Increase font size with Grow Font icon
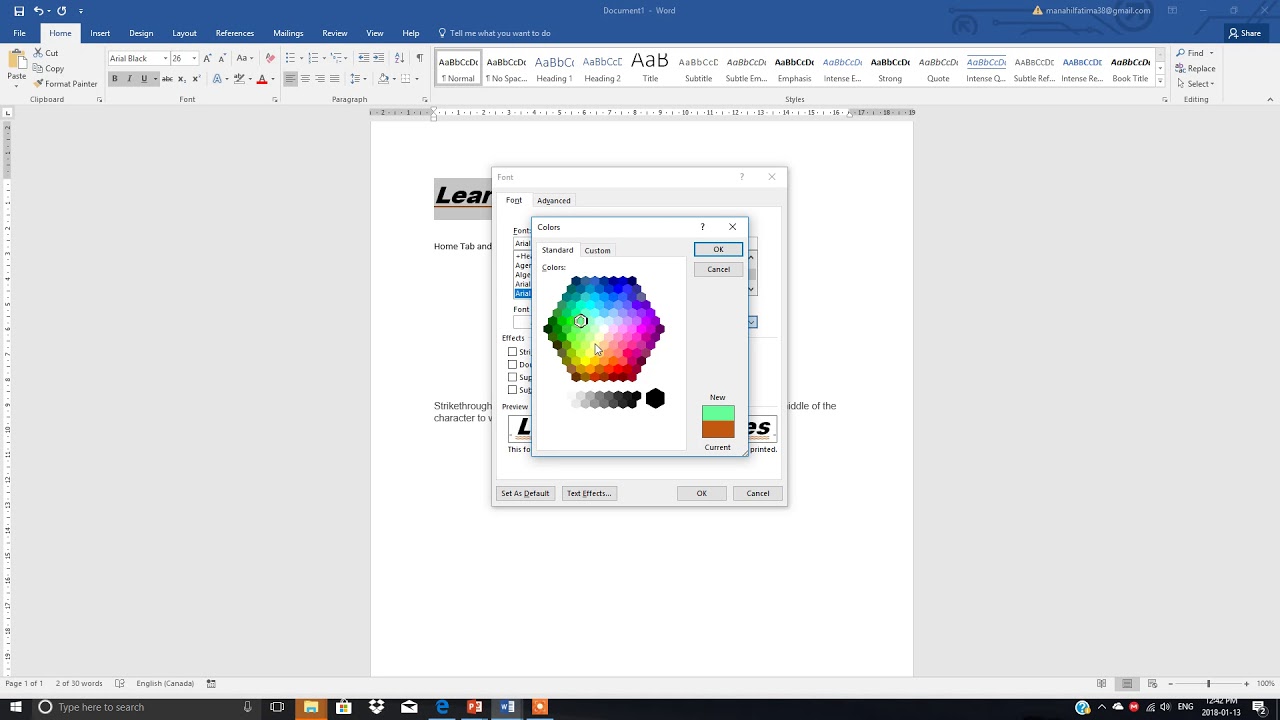 click(x=208, y=58)
